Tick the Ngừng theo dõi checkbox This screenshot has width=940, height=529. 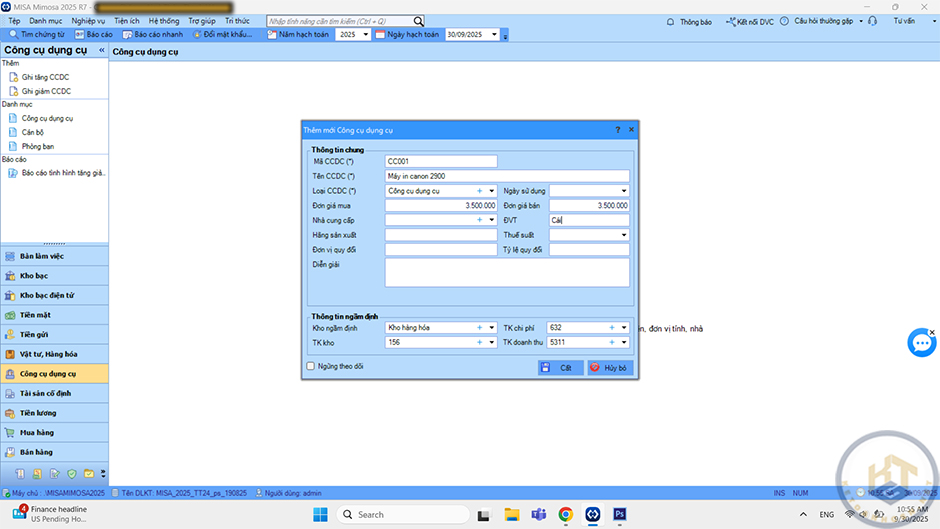pyautogui.click(x=311, y=367)
